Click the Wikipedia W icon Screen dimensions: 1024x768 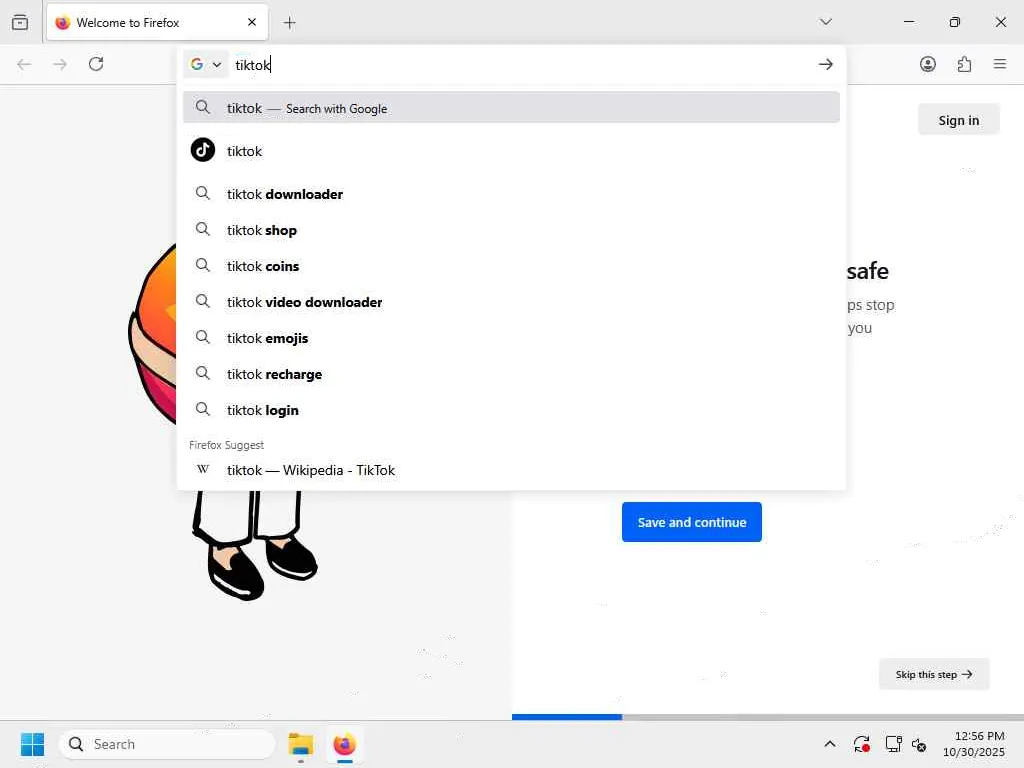(x=203, y=469)
